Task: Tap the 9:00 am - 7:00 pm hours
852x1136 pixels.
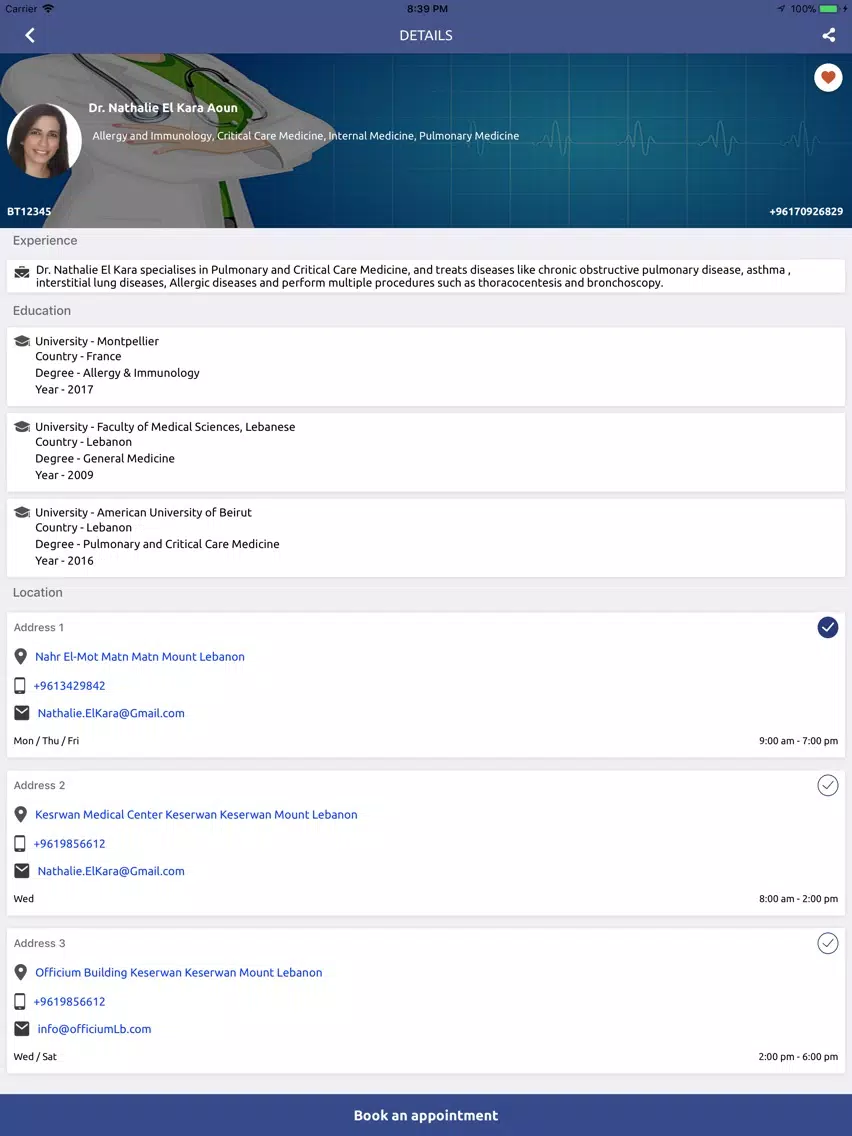Action: (798, 740)
